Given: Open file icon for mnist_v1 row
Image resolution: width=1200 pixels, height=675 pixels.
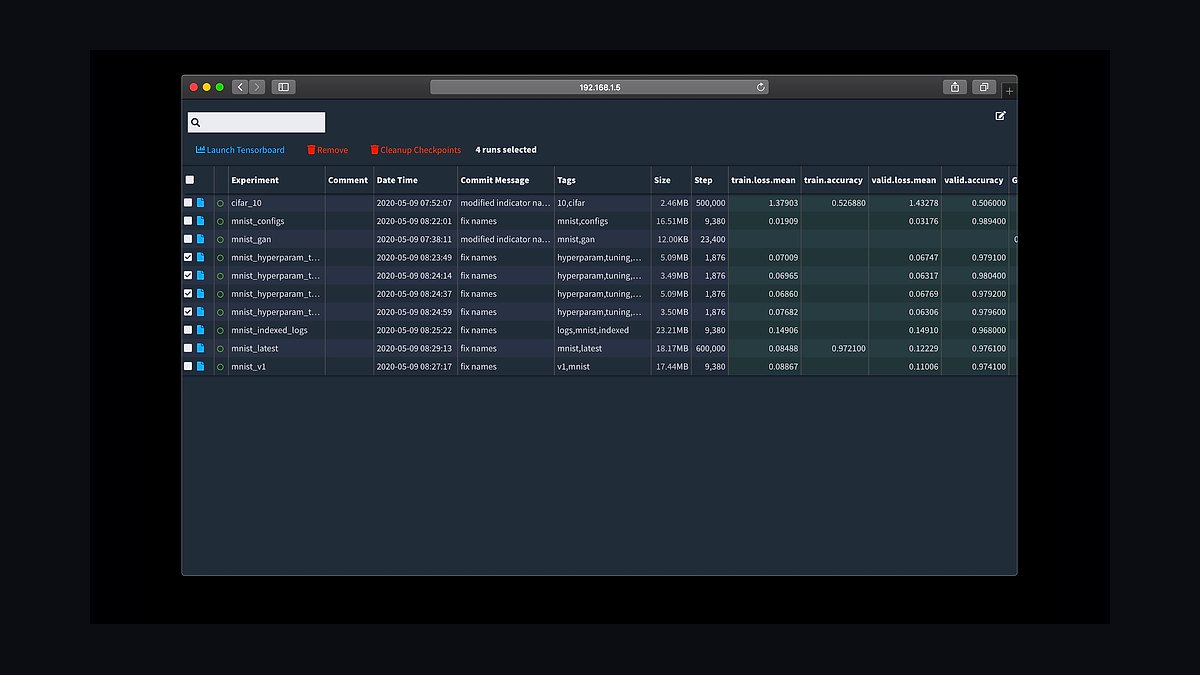Looking at the screenshot, I should 200,366.
